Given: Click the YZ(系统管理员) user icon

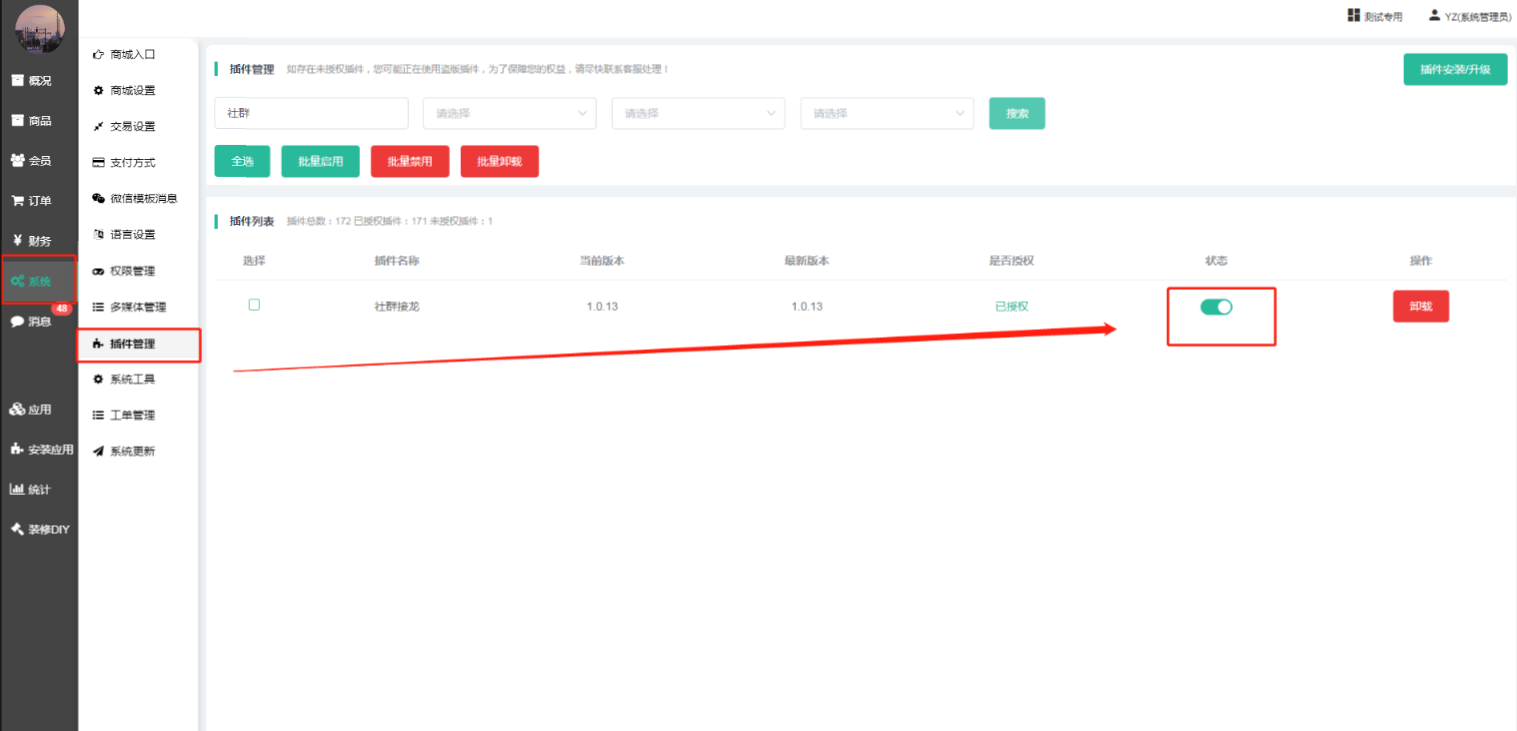Looking at the screenshot, I should point(1434,15).
